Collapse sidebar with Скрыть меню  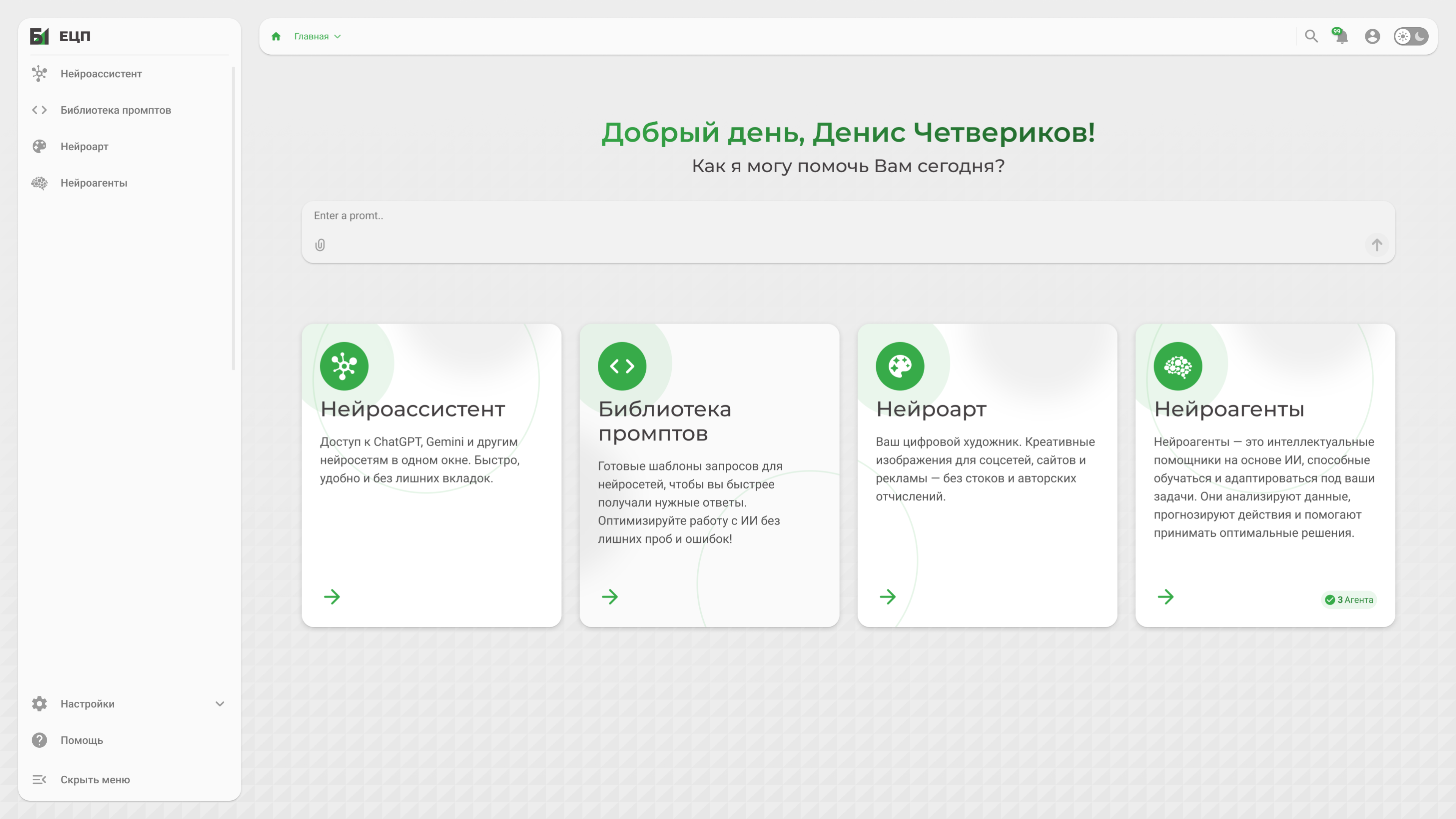click(x=95, y=780)
